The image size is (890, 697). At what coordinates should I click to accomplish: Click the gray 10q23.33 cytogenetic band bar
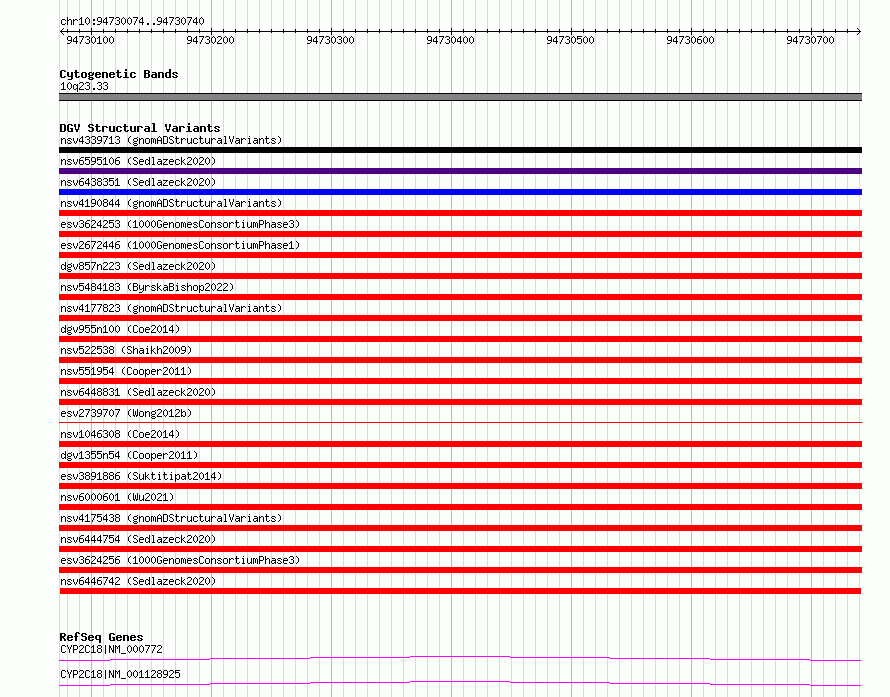[x=460, y=97]
